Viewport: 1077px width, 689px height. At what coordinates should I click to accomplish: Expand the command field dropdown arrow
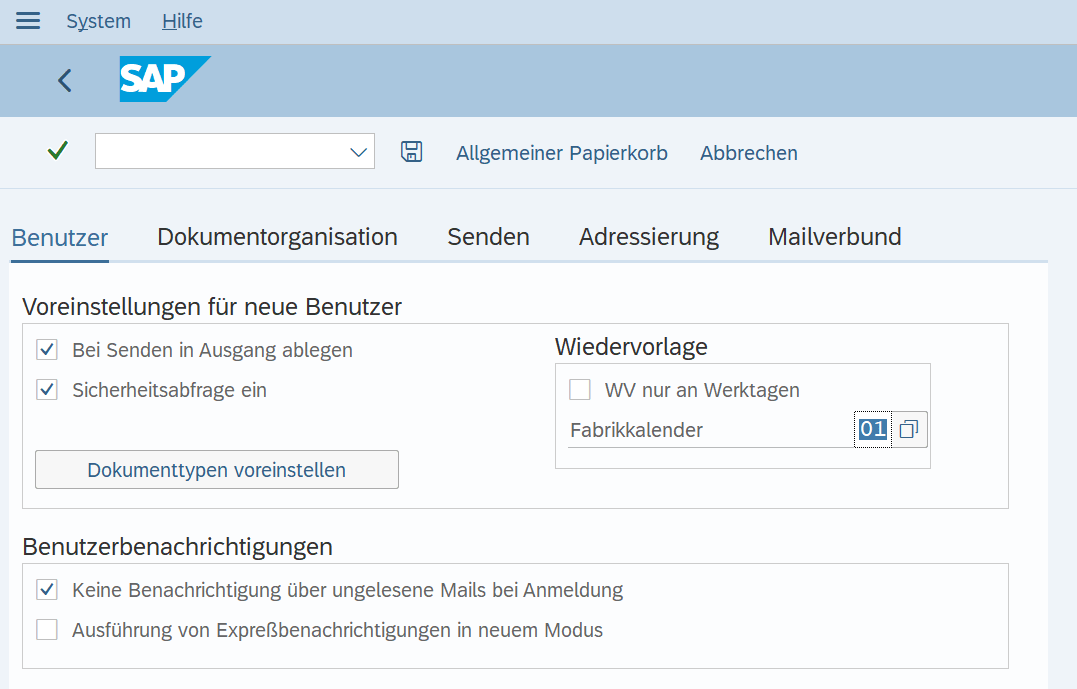pyautogui.click(x=359, y=152)
